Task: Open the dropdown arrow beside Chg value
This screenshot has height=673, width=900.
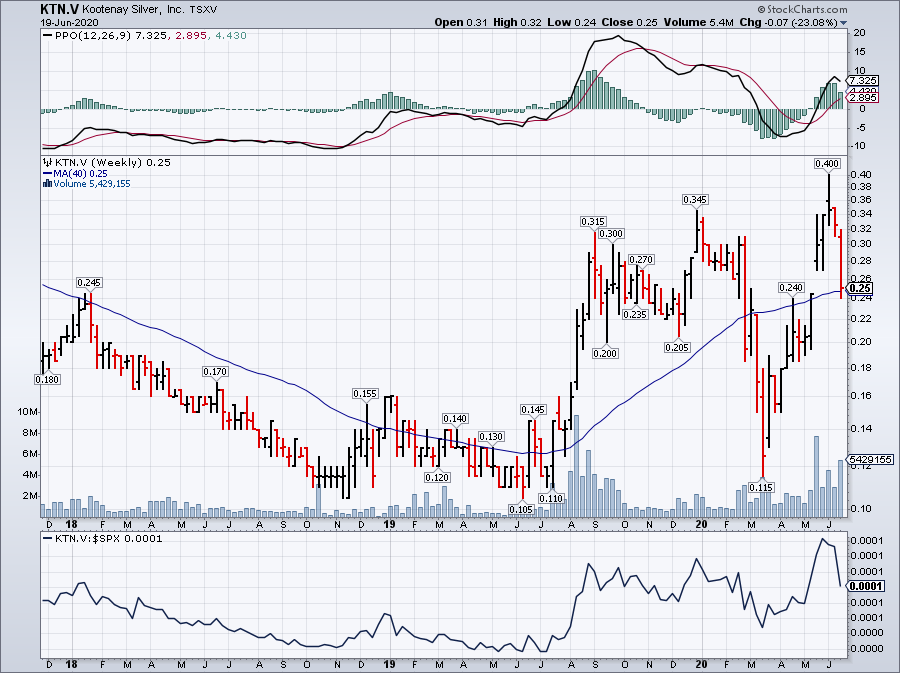Action: tap(843, 23)
